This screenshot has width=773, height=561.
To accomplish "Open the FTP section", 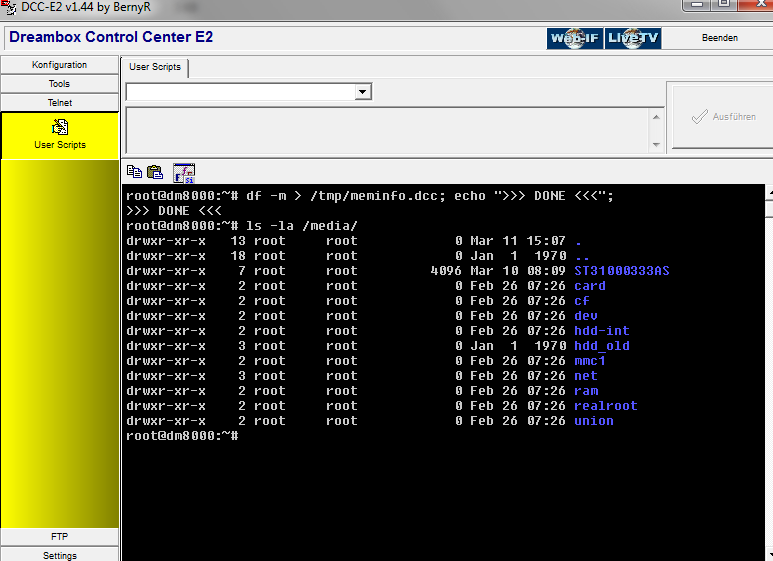I will [60, 537].
